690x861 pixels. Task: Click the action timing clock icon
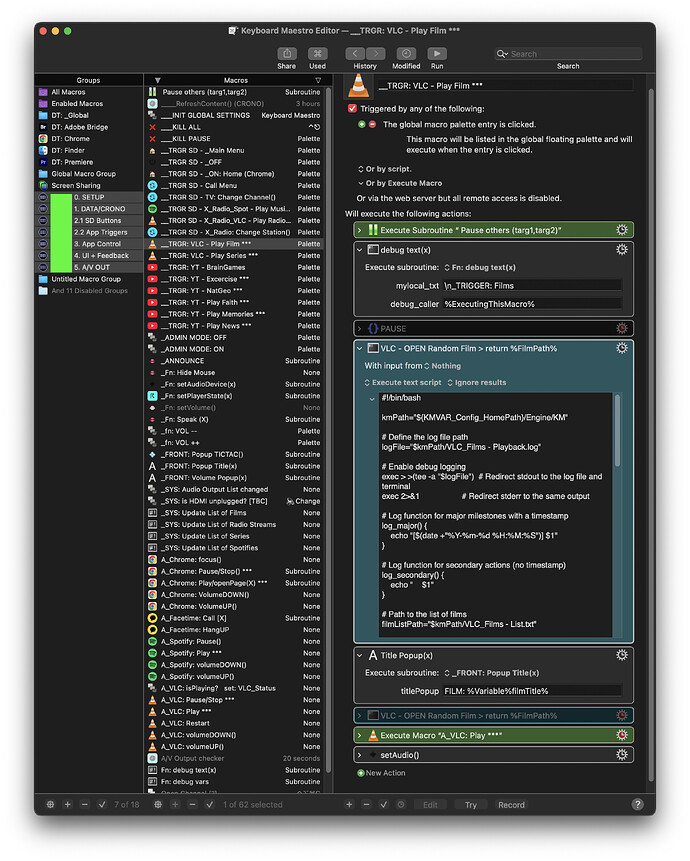pos(401,804)
